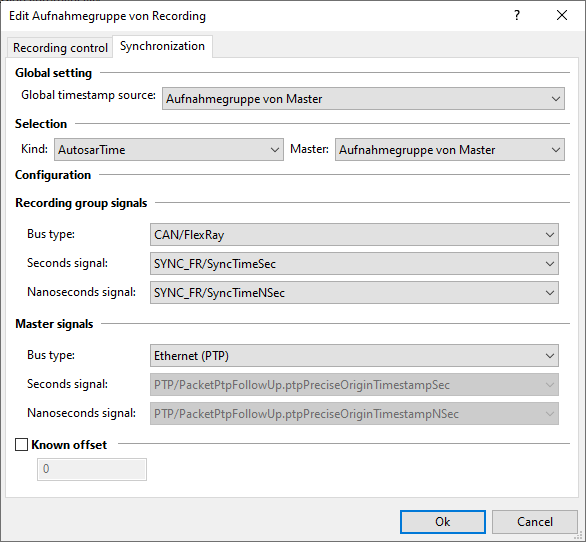Open the SYNC_FR/SyncTimeSec seconds signal dropdown
The height and width of the screenshot is (542, 586).
tap(354, 264)
